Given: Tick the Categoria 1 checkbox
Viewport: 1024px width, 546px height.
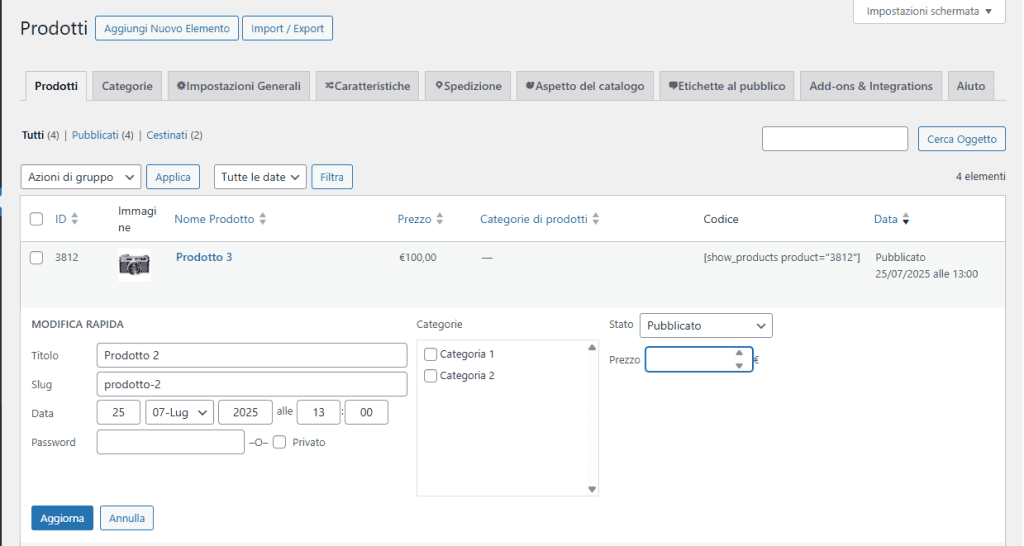Looking at the screenshot, I should [x=430, y=354].
